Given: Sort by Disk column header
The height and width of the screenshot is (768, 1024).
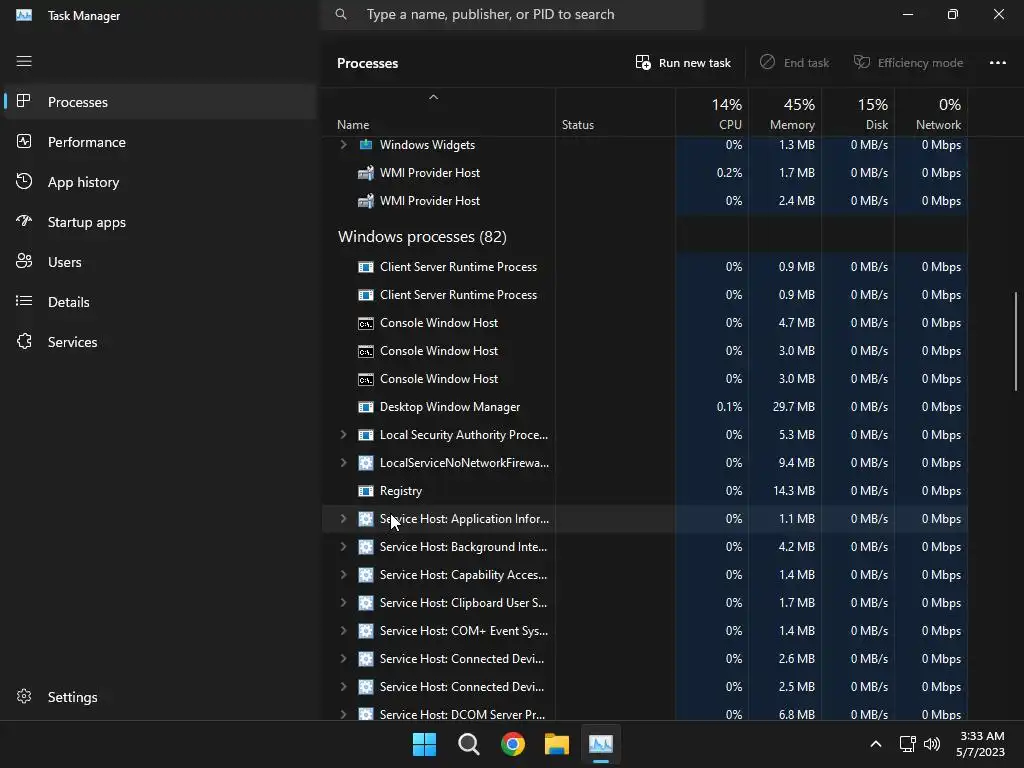Looking at the screenshot, I should click(x=858, y=113).
